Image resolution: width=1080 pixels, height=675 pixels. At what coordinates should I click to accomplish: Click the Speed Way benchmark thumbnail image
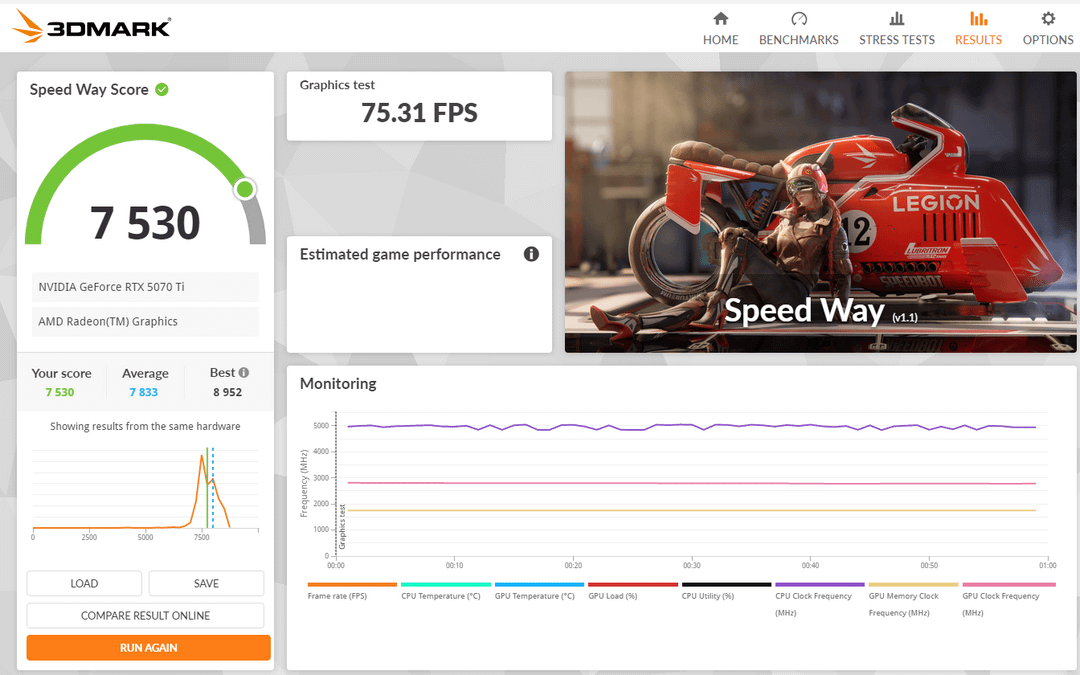[820, 212]
